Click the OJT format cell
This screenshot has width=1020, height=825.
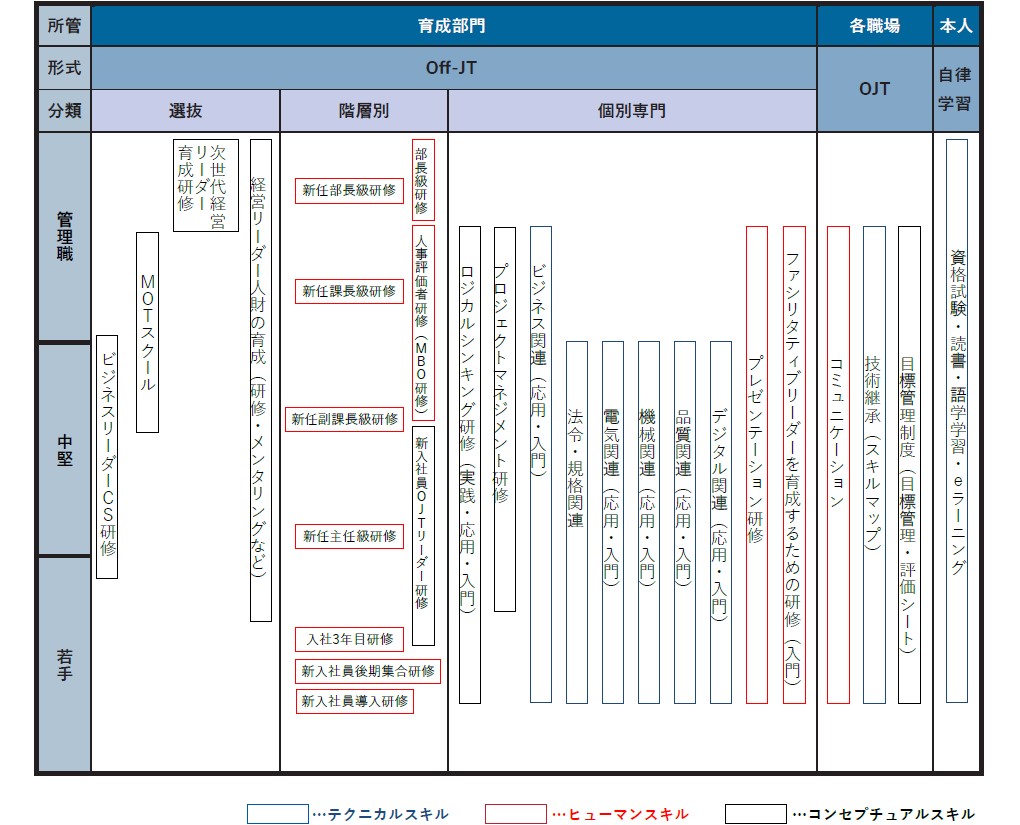click(874, 89)
